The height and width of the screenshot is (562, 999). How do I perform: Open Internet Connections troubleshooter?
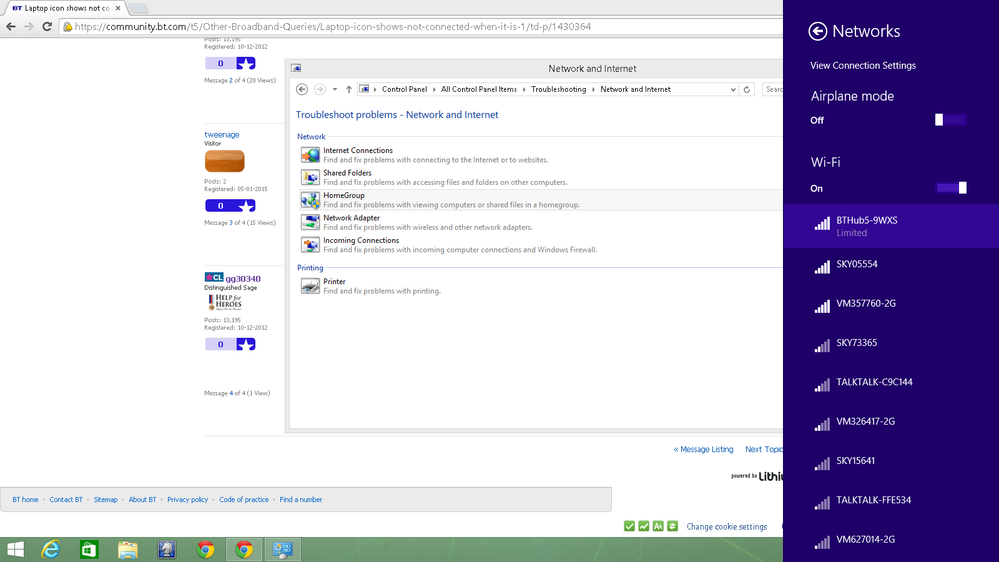[x=357, y=150]
